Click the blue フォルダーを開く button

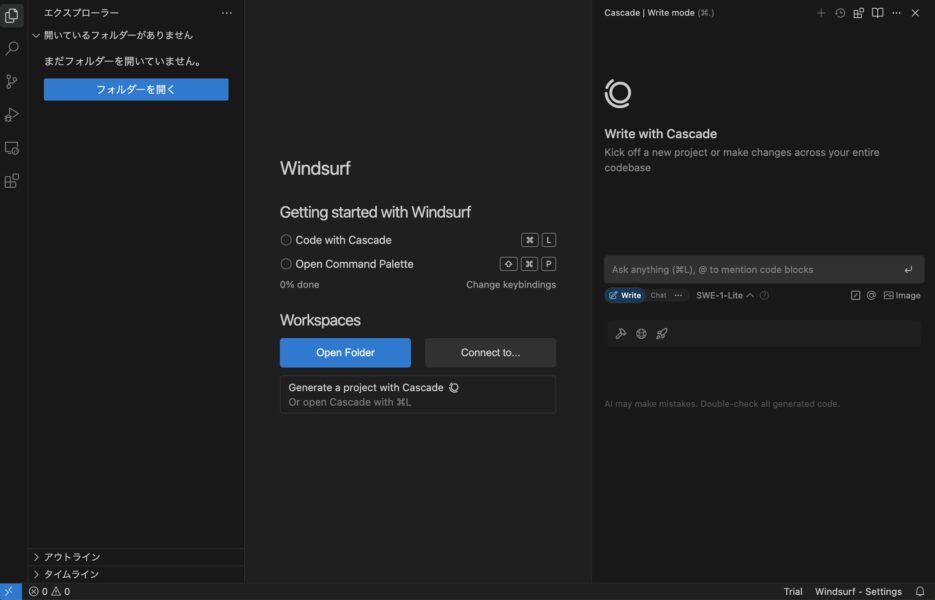pyautogui.click(x=136, y=89)
